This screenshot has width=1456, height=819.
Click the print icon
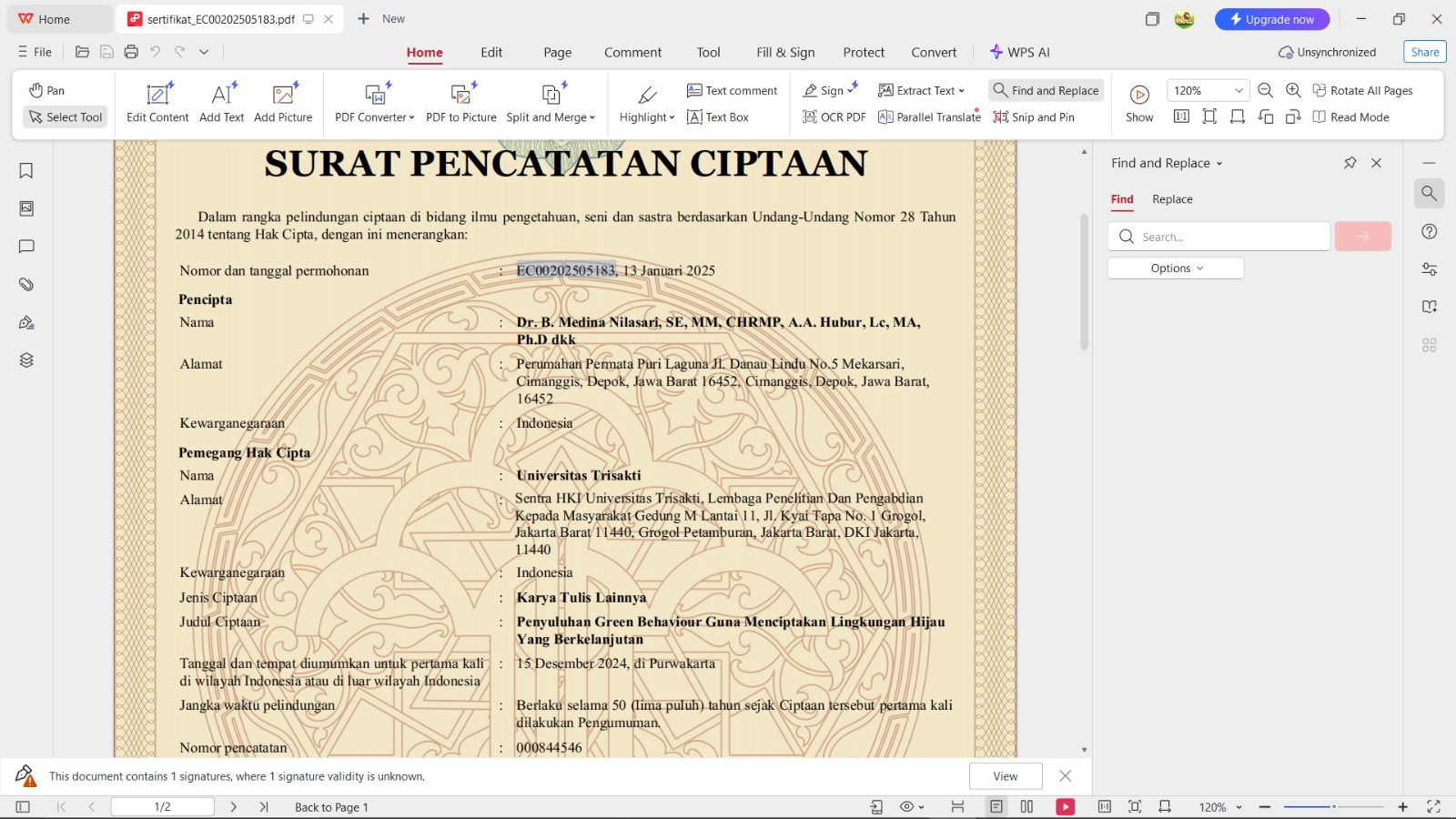[131, 52]
